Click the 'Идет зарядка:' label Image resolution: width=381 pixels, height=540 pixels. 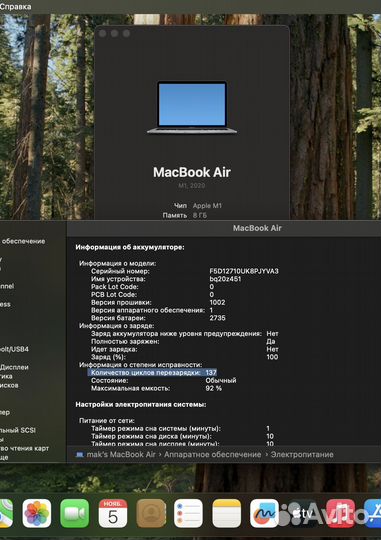114,349
